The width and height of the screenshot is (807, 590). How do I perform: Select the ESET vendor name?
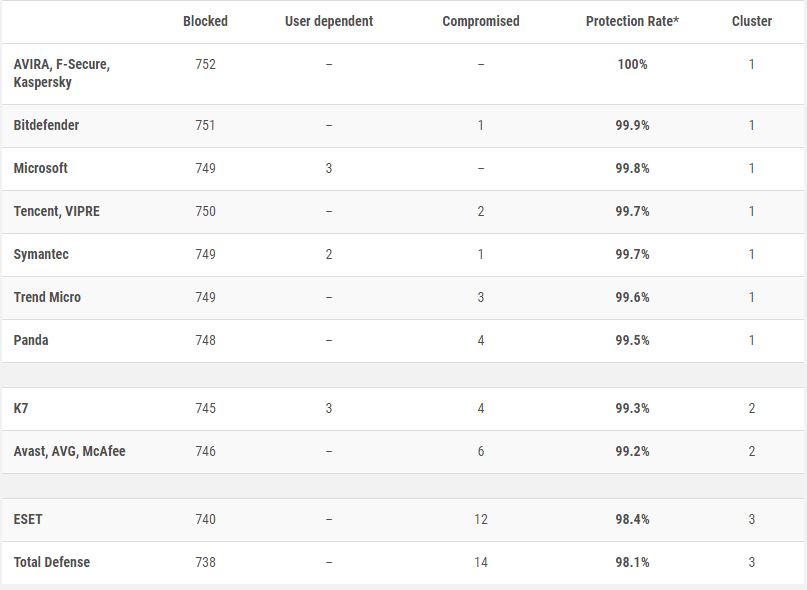coord(28,519)
